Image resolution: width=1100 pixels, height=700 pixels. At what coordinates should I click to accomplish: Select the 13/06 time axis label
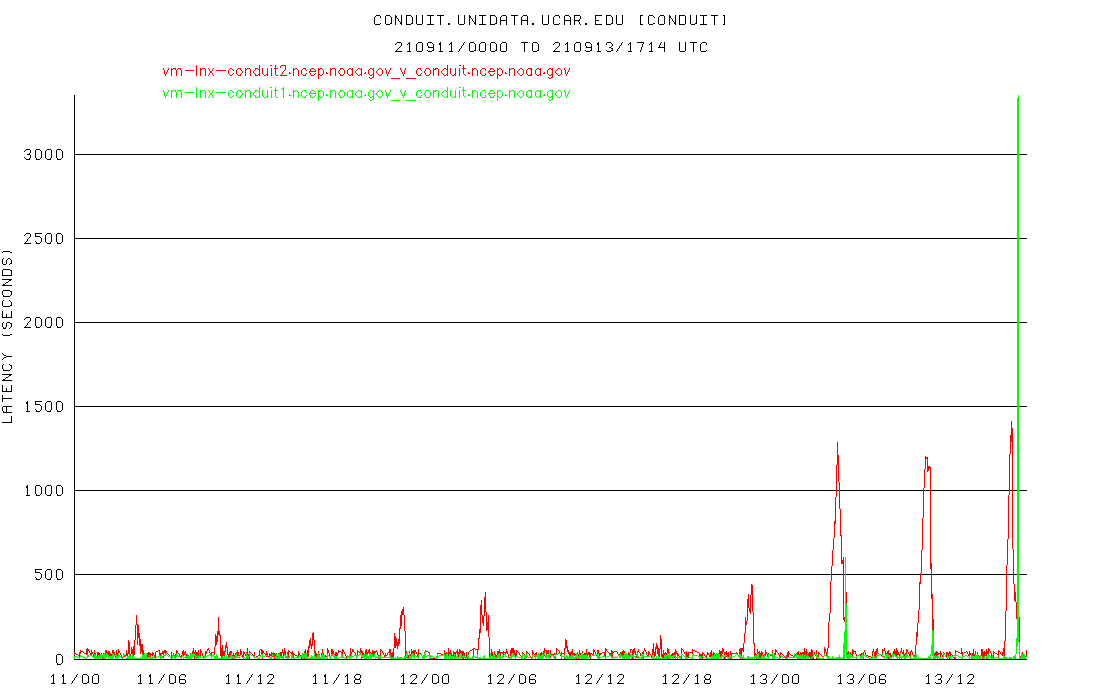862,679
